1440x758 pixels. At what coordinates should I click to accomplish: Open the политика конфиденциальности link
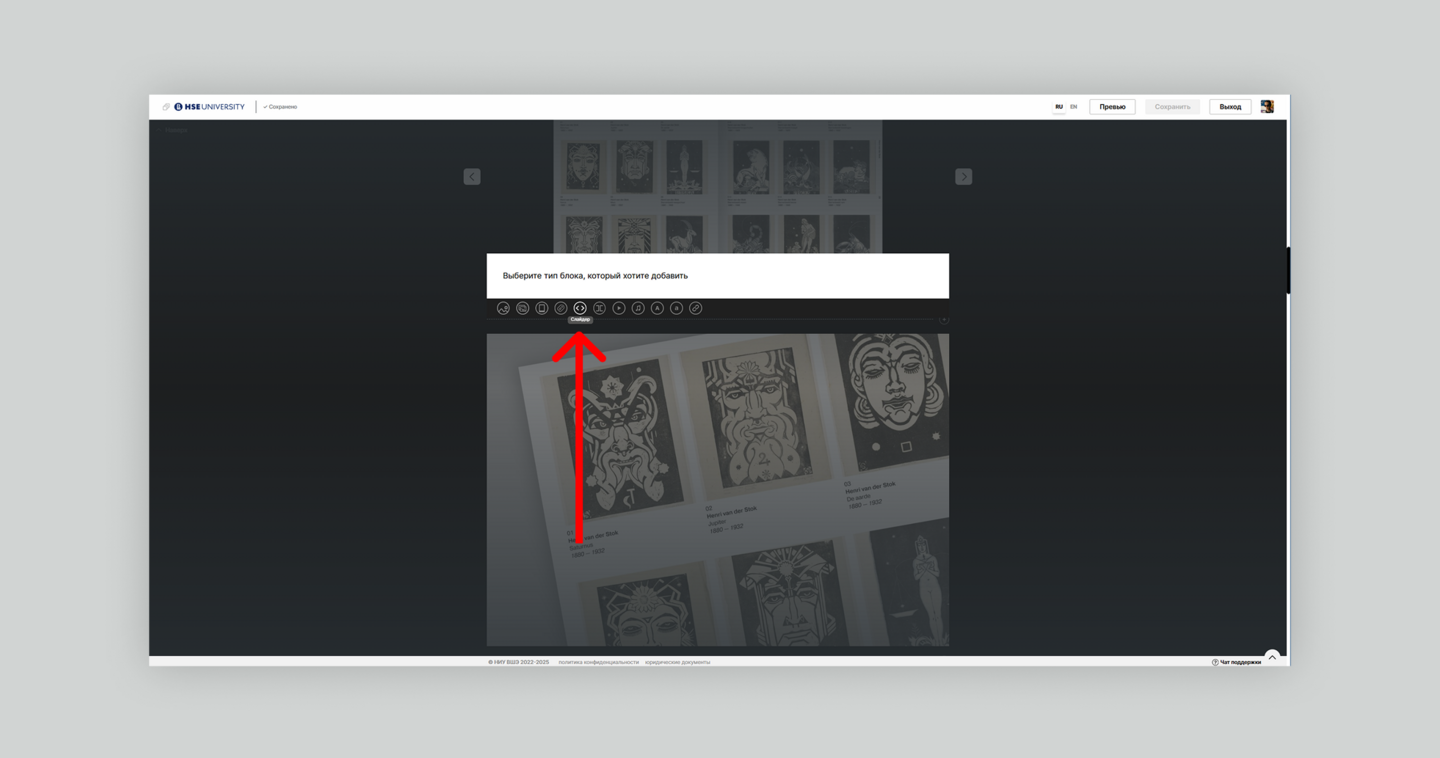click(598, 662)
